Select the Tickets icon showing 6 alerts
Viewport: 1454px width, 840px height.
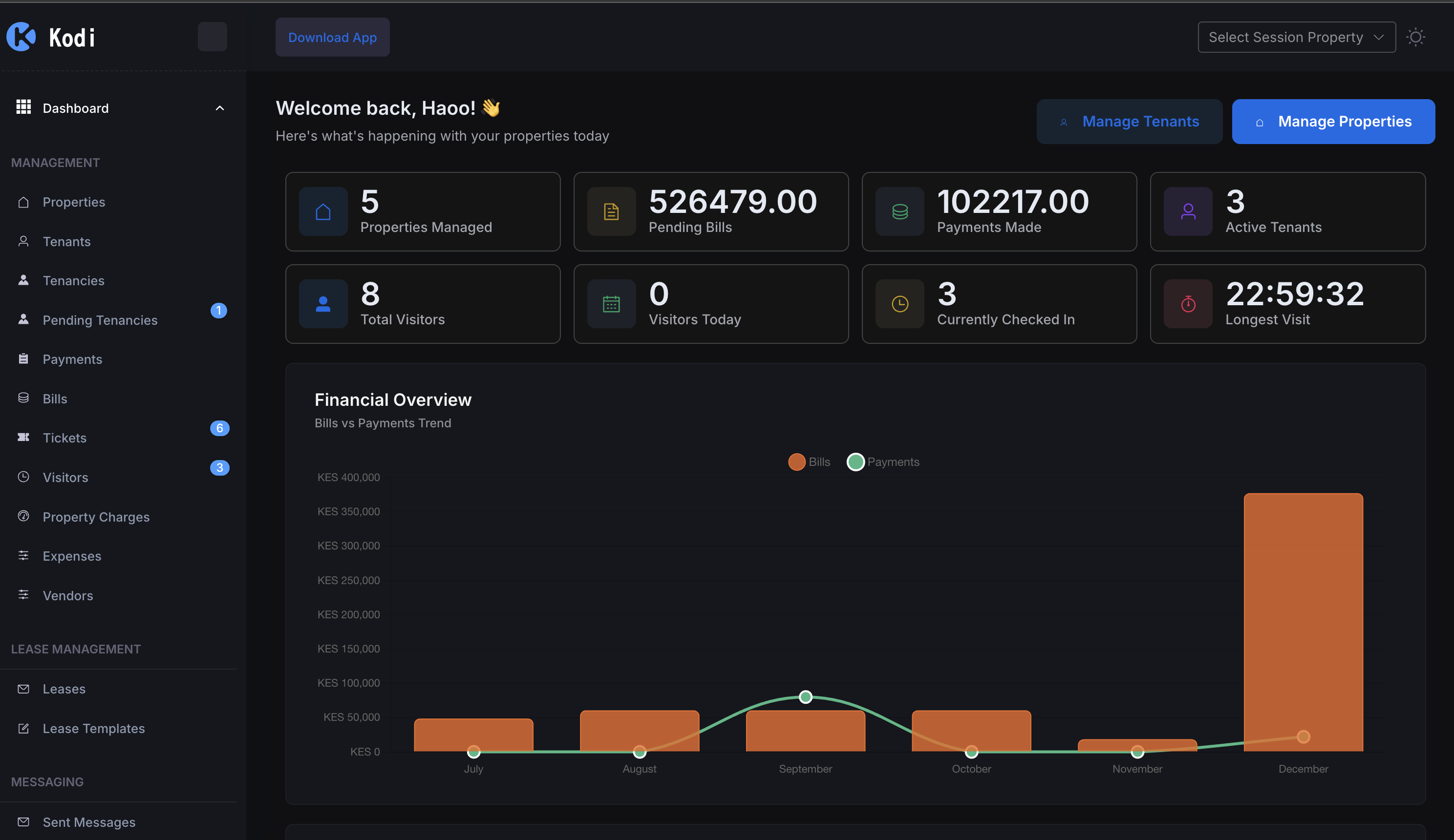23,437
